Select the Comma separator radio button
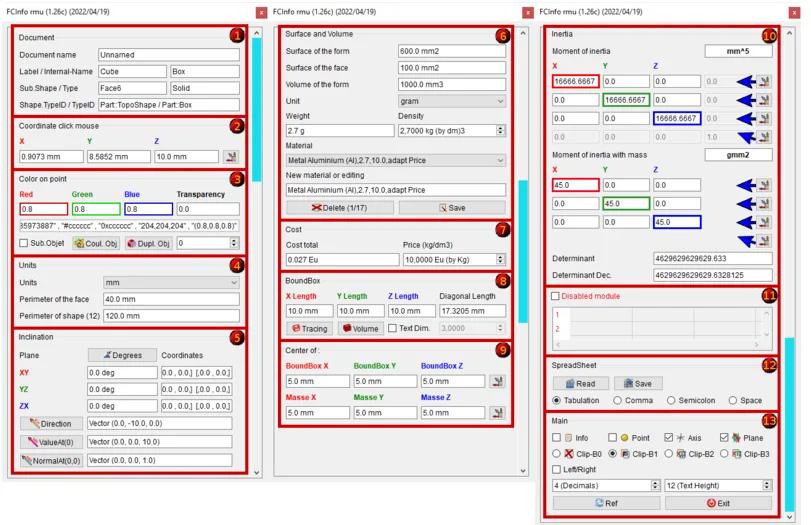Viewport: 811px width, 525px height. pos(619,400)
